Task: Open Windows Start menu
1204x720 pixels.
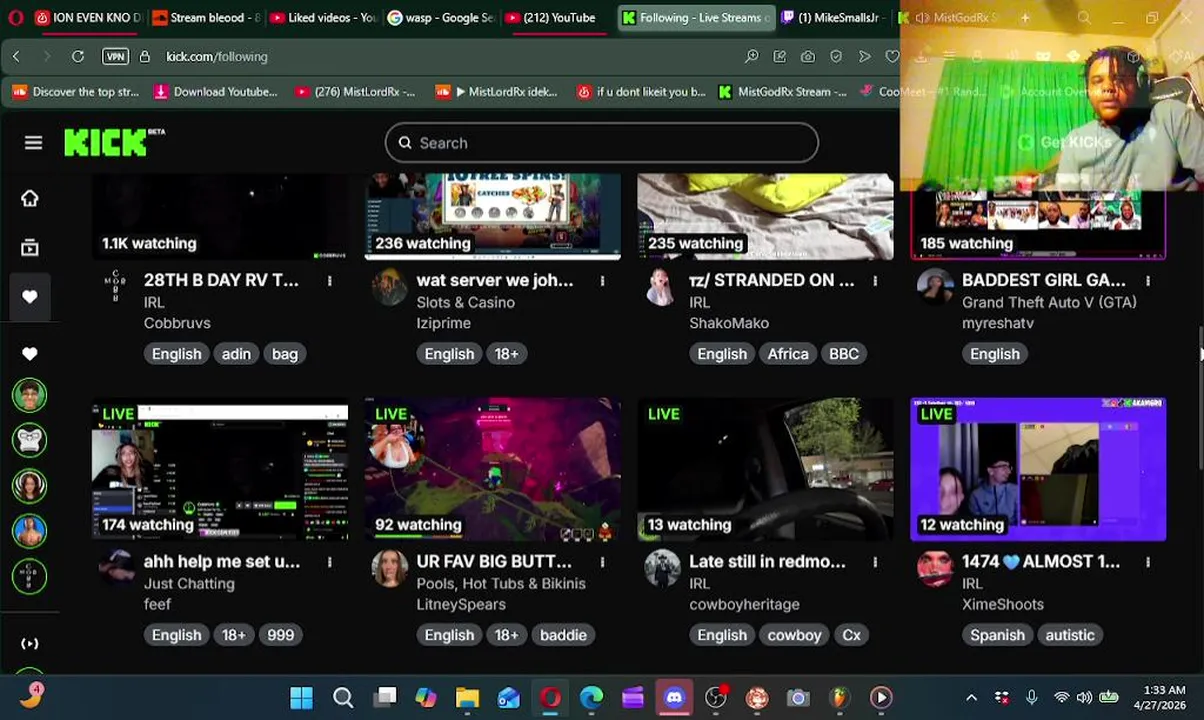Action: click(x=301, y=698)
